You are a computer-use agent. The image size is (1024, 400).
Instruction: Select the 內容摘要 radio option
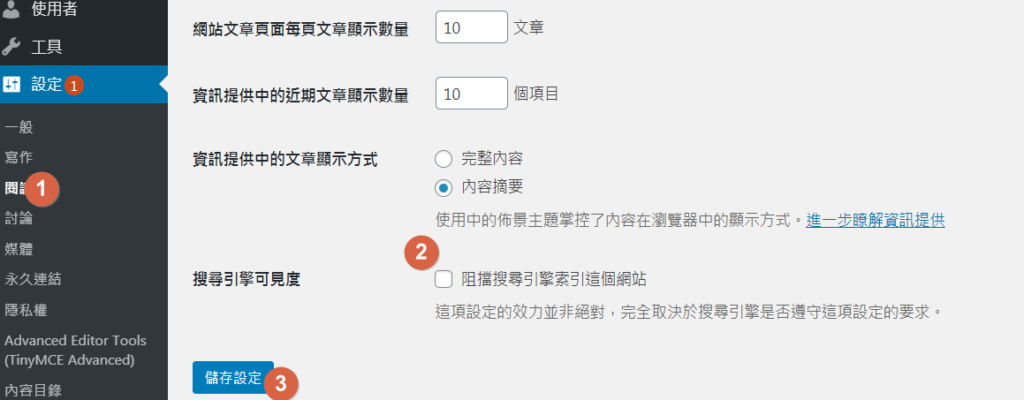pos(443,187)
